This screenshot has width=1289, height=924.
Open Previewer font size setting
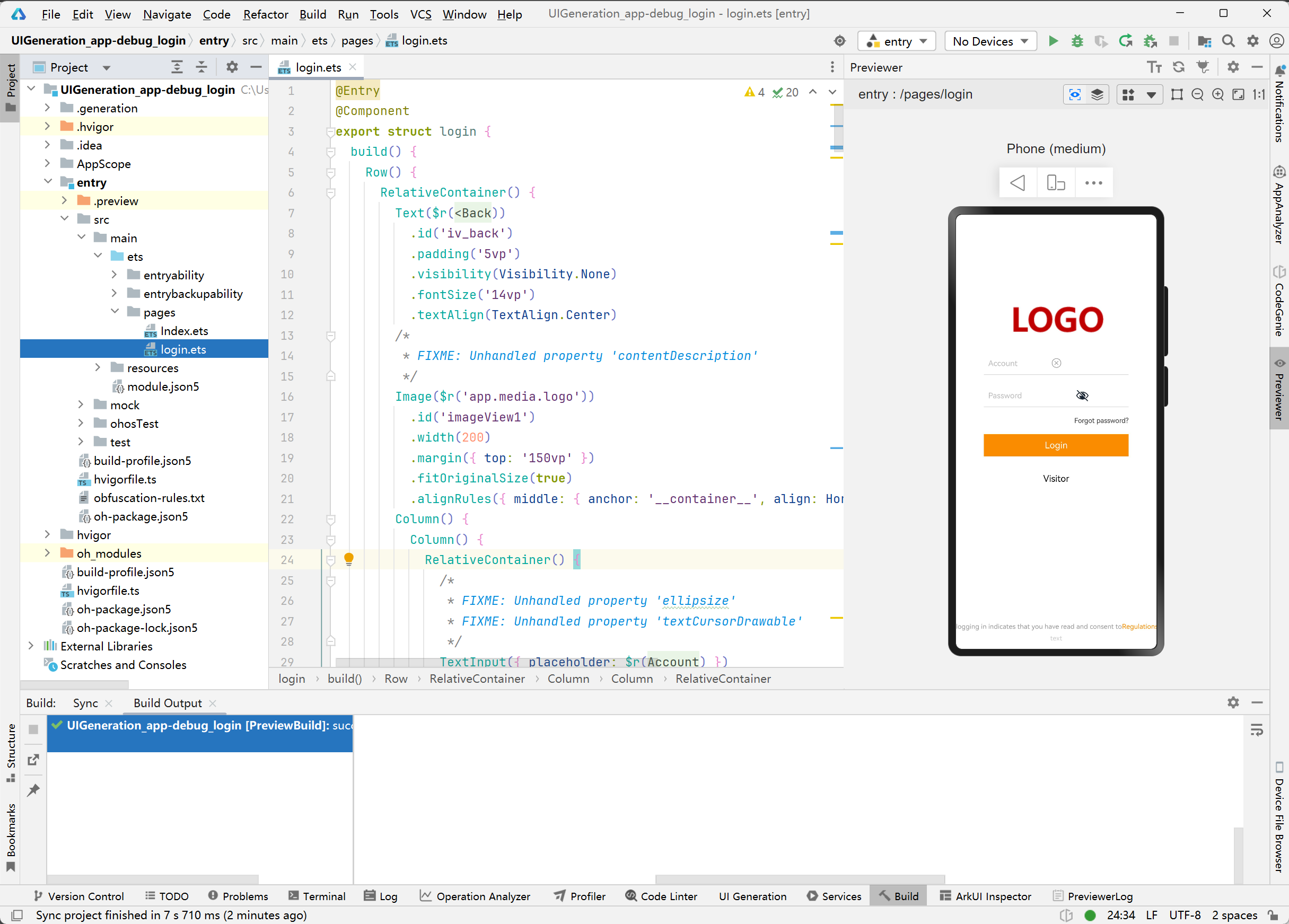[1154, 67]
